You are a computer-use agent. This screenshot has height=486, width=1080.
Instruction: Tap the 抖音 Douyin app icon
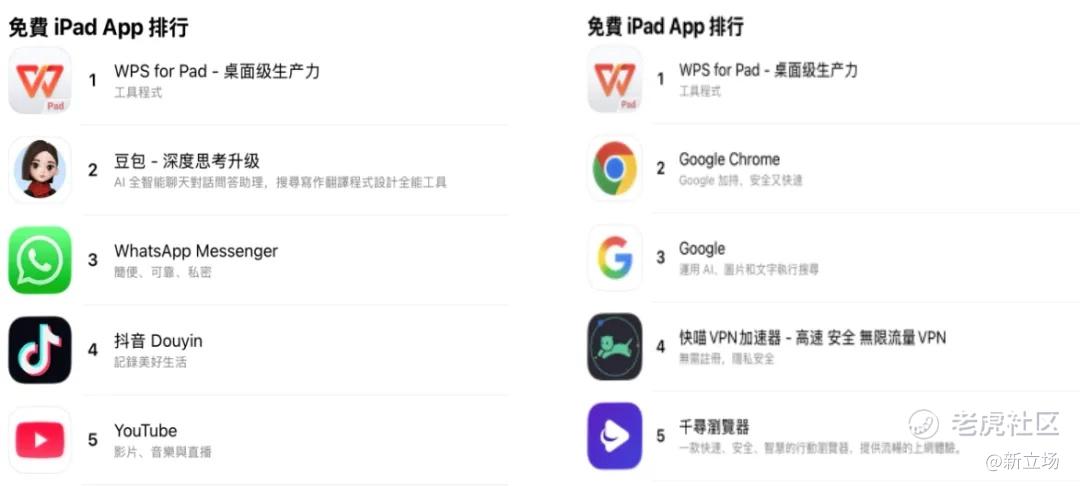coord(40,350)
